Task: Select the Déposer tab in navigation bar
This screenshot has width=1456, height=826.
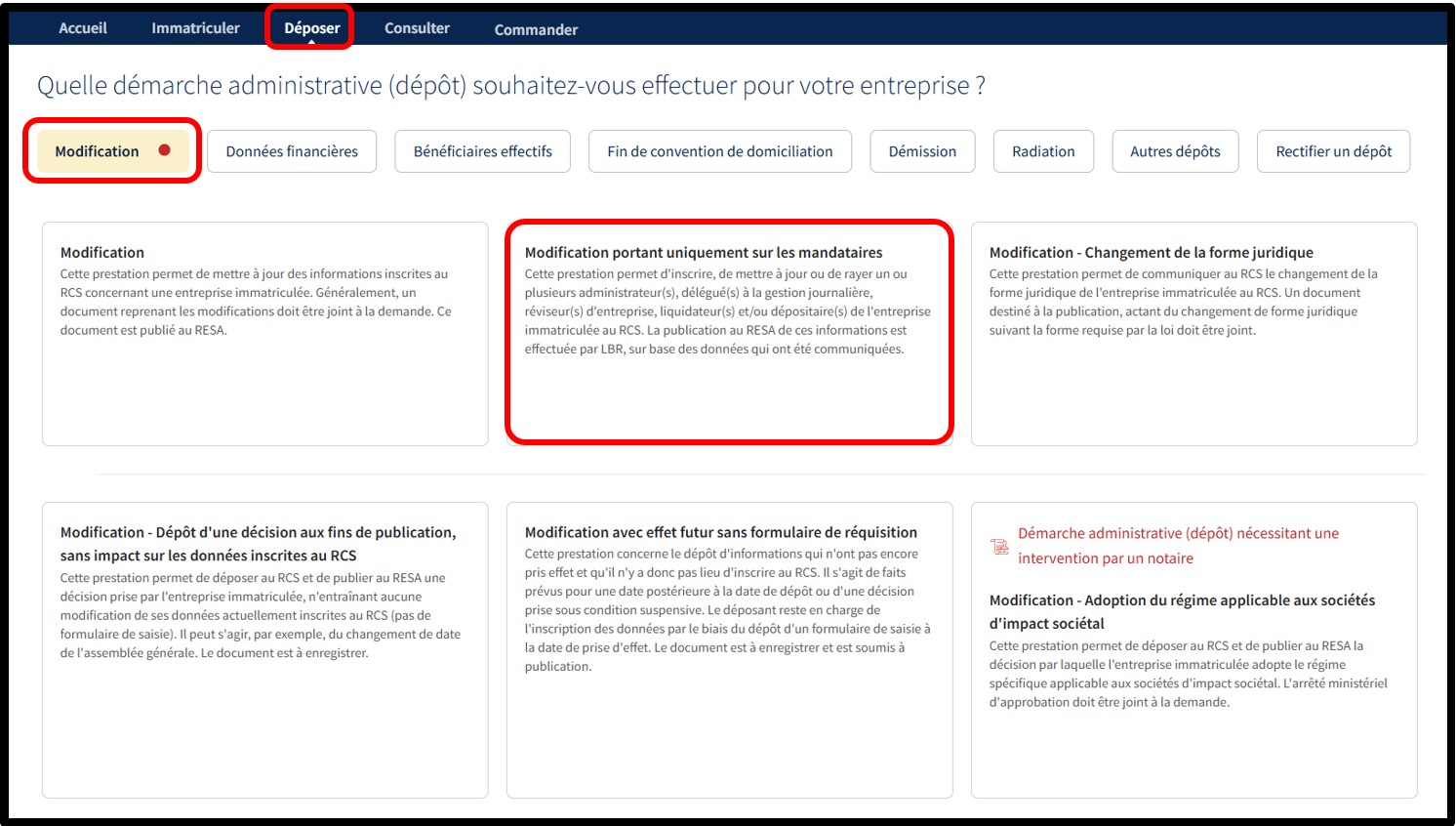Action: [312, 28]
